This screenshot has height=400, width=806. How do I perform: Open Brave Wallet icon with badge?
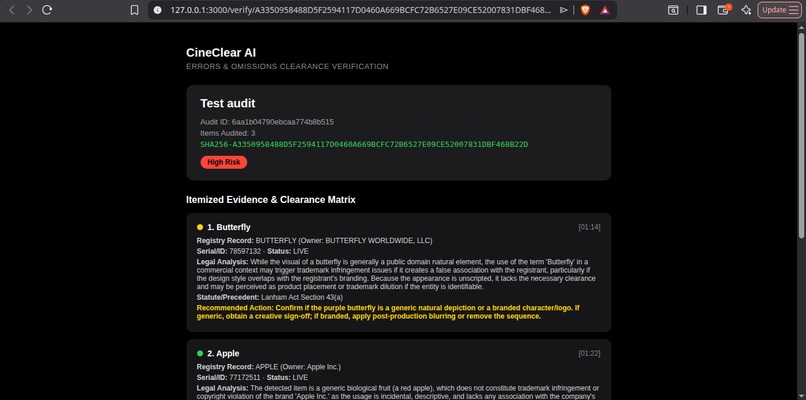pyautogui.click(x=724, y=10)
